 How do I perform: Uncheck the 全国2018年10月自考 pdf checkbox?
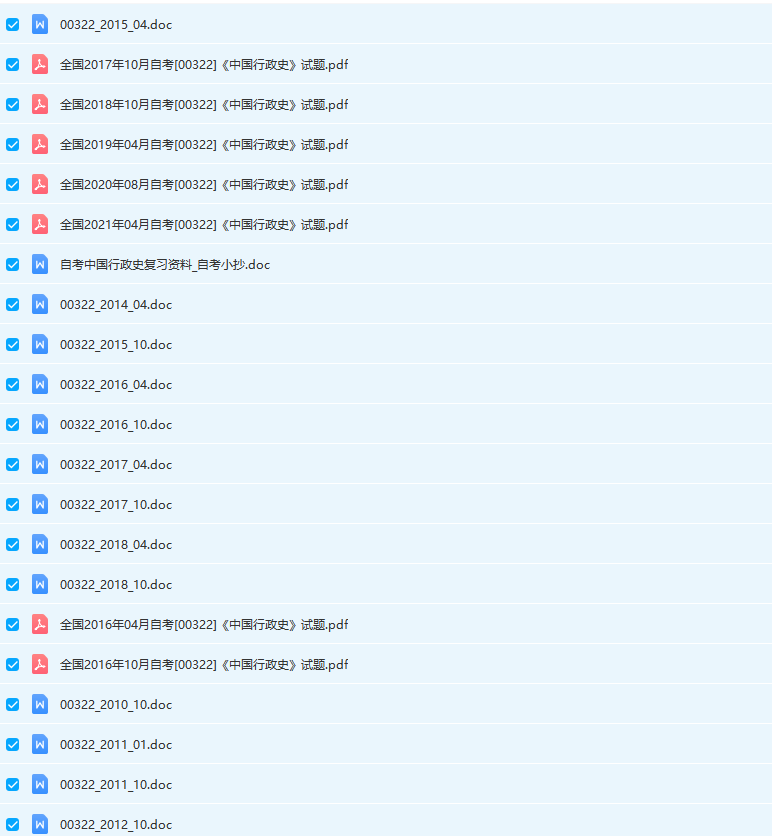pos(13,104)
